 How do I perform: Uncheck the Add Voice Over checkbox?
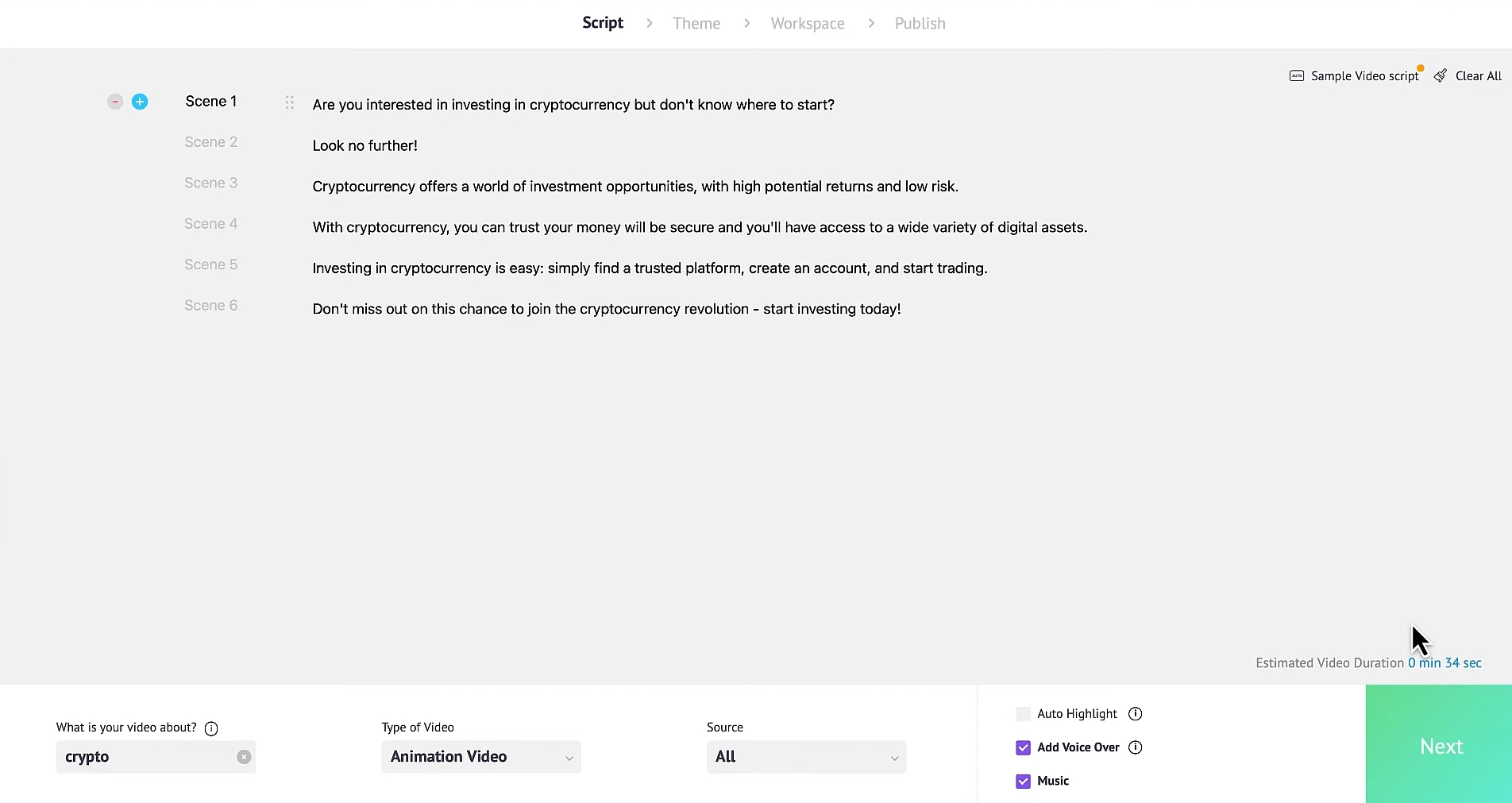tap(1023, 747)
